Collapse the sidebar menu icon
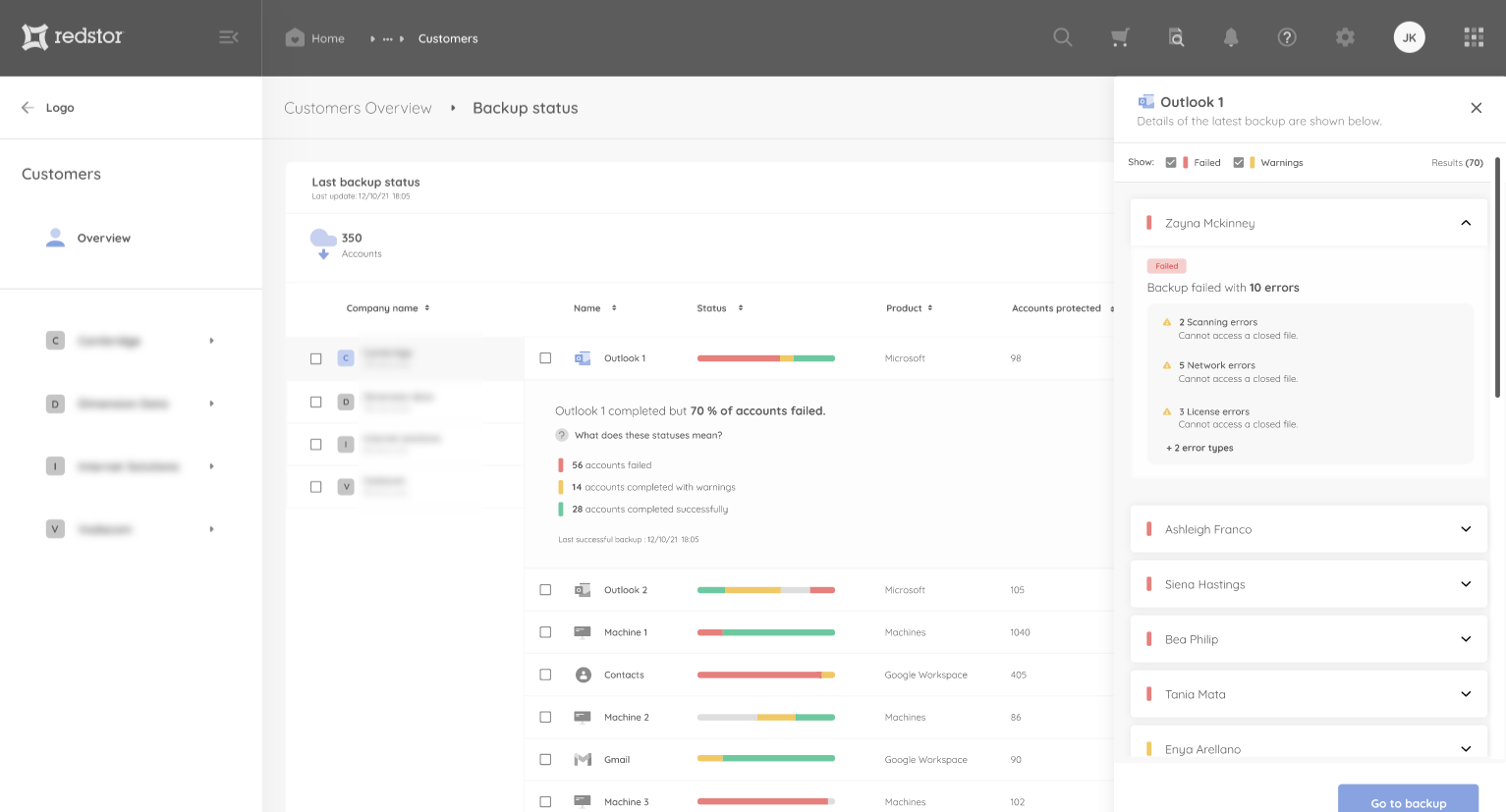This screenshot has width=1506, height=812. point(229,37)
